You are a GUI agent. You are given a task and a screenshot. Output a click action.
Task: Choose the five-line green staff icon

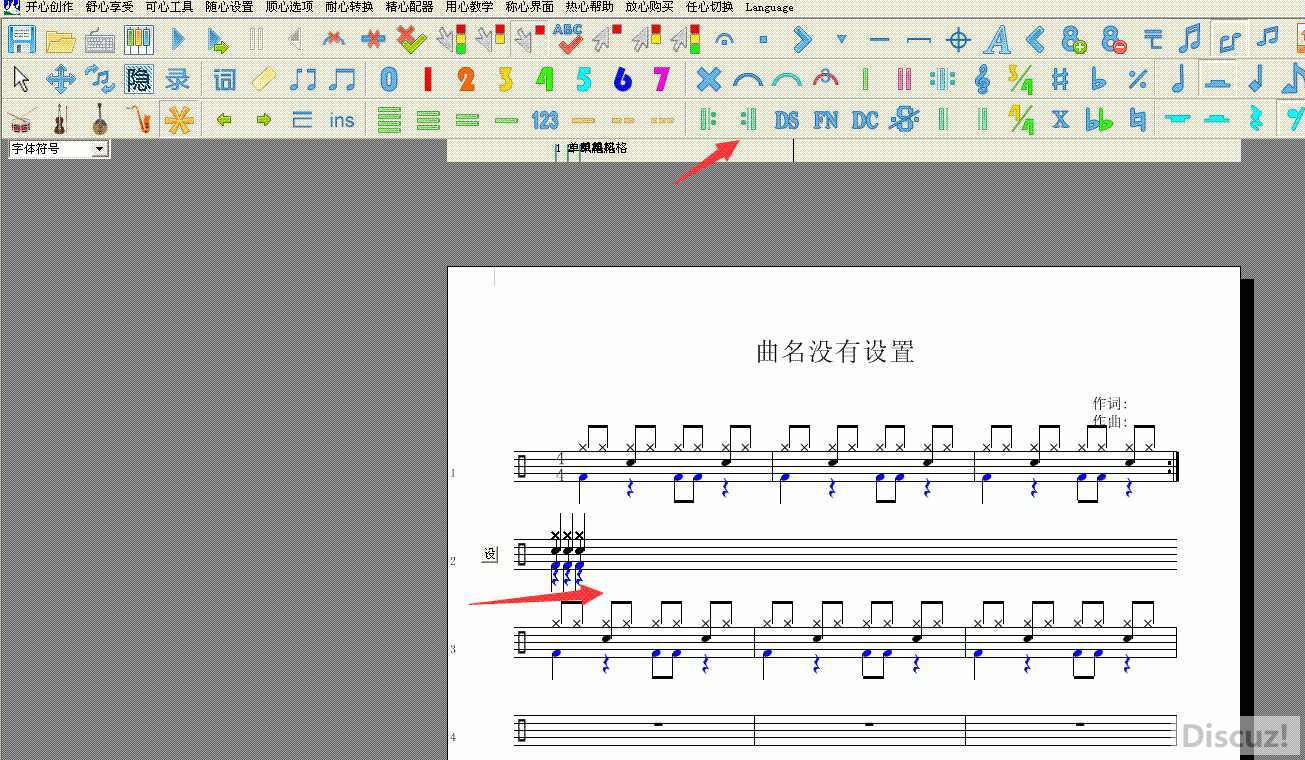click(389, 120)
